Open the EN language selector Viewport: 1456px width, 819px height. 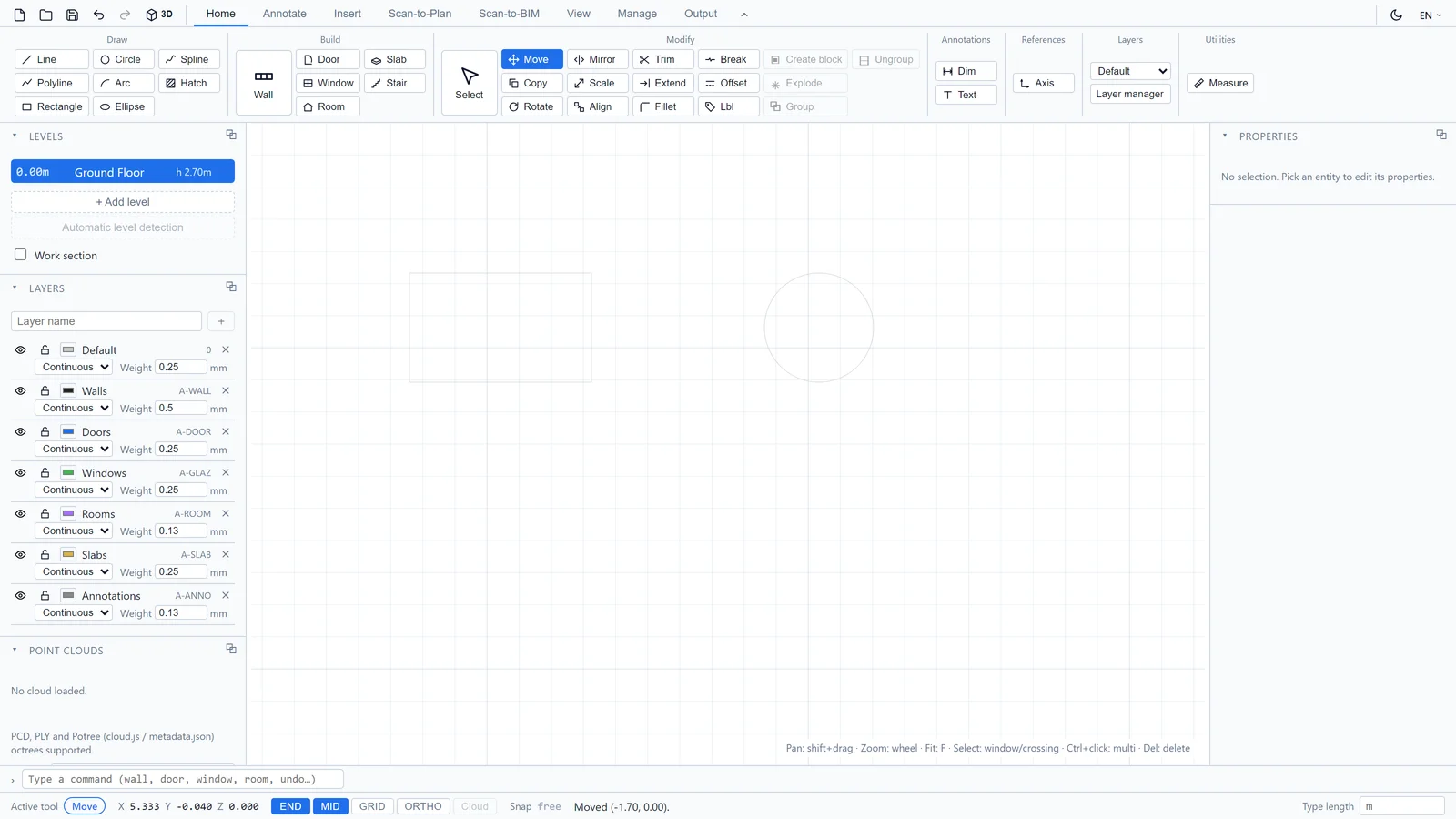coord(1431,15)
